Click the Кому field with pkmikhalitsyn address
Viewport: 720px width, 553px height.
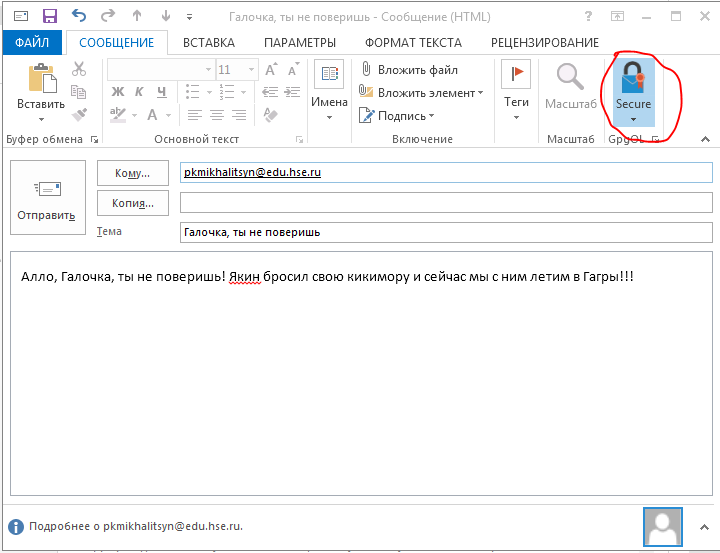[446, 172]
